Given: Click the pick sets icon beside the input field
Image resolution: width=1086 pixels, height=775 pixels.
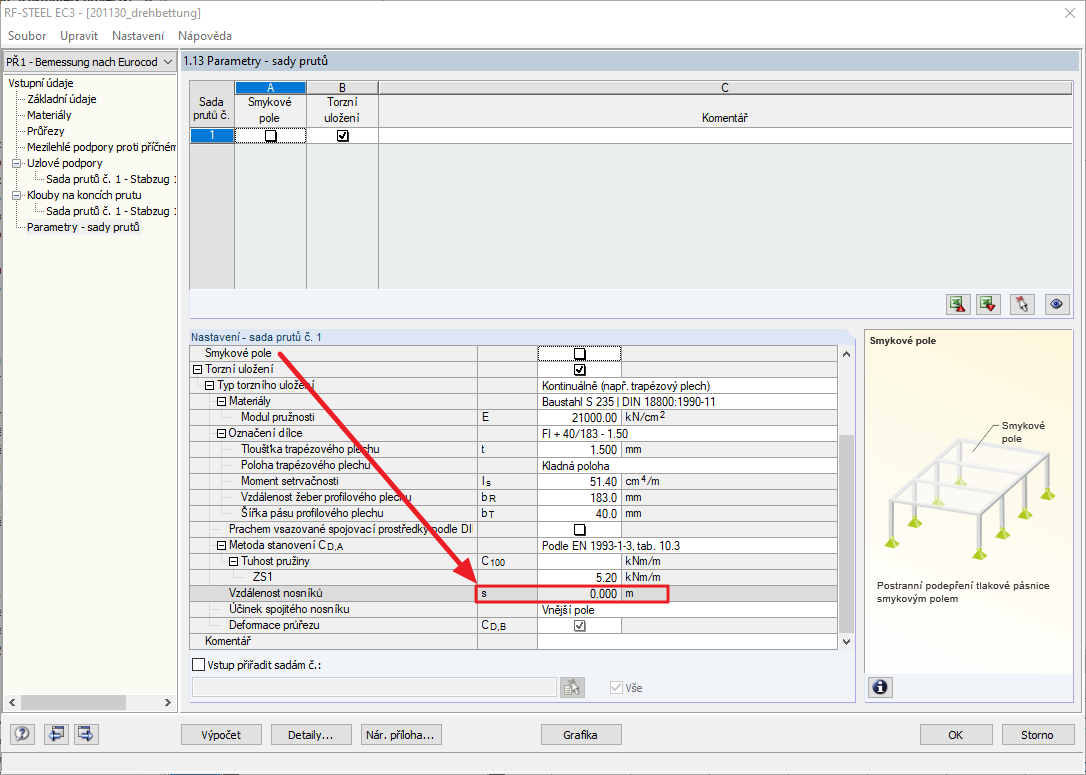Looking at the screenshot, I should click(572, 688).
